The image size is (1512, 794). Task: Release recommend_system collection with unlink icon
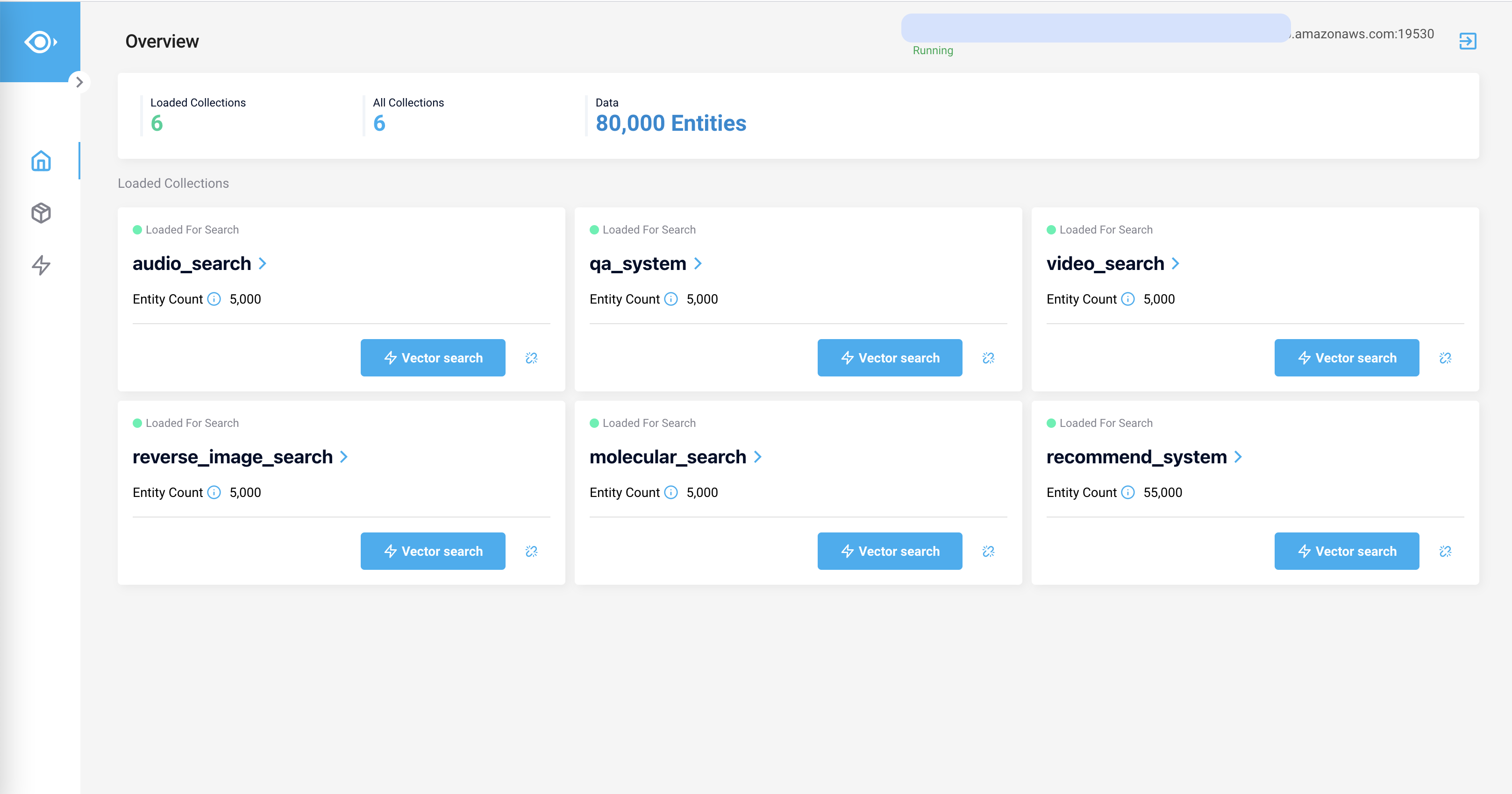(1445, 551)
